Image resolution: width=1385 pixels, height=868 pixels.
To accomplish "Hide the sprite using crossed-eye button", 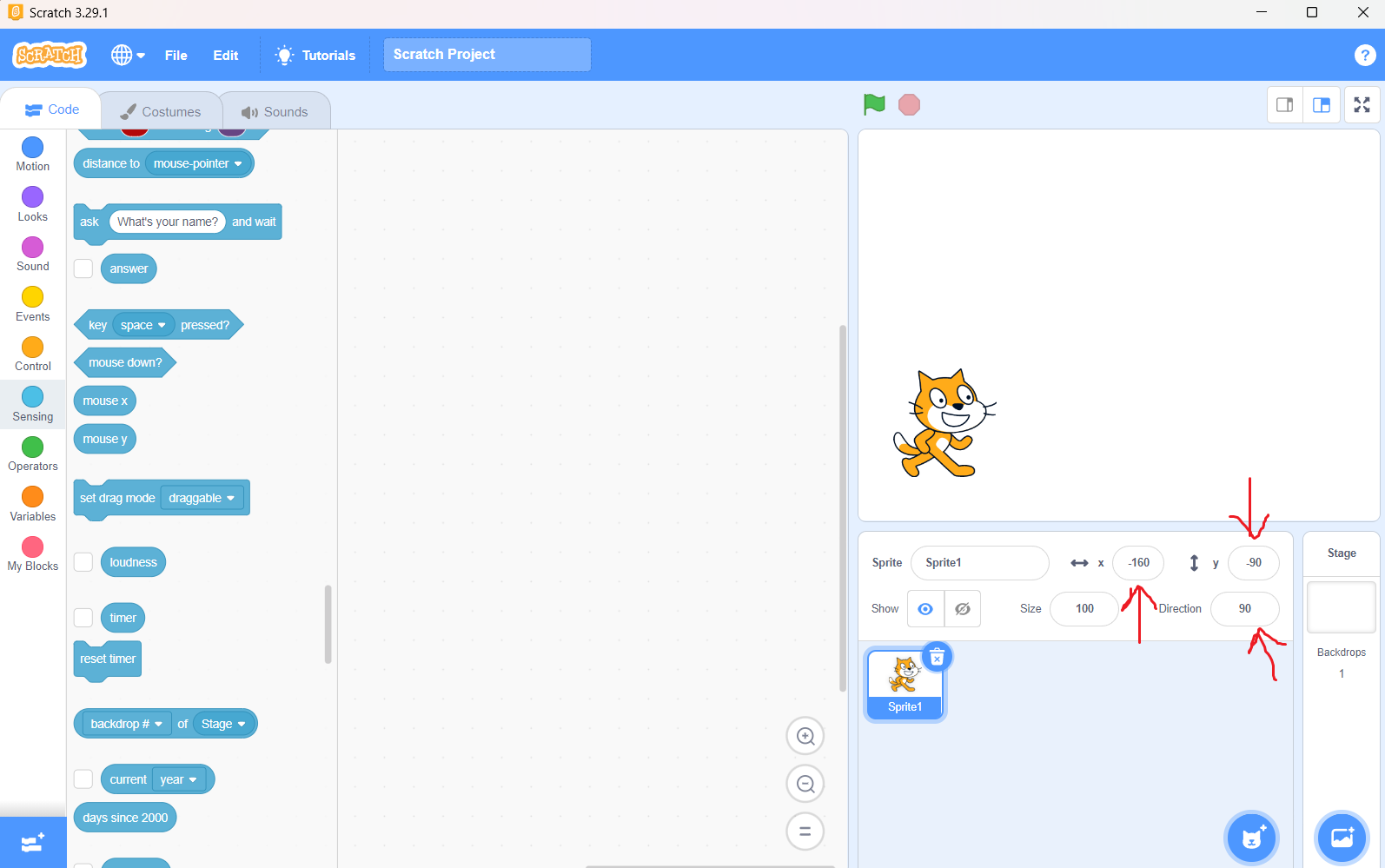I will point(962,609).
